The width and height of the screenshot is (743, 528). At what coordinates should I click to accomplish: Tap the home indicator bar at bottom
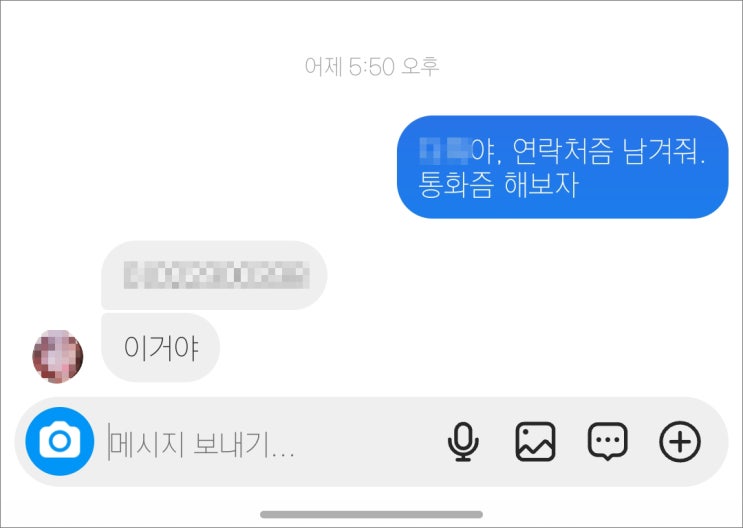point(372,514)
